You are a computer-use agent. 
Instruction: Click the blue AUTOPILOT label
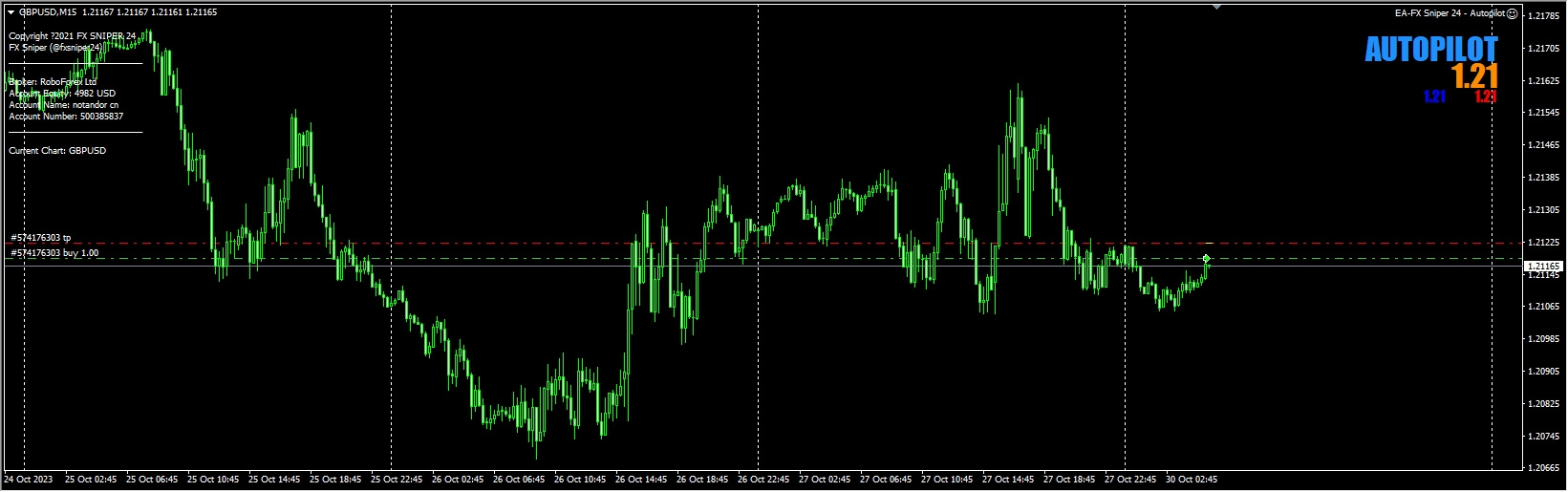tap(1430, 50)
